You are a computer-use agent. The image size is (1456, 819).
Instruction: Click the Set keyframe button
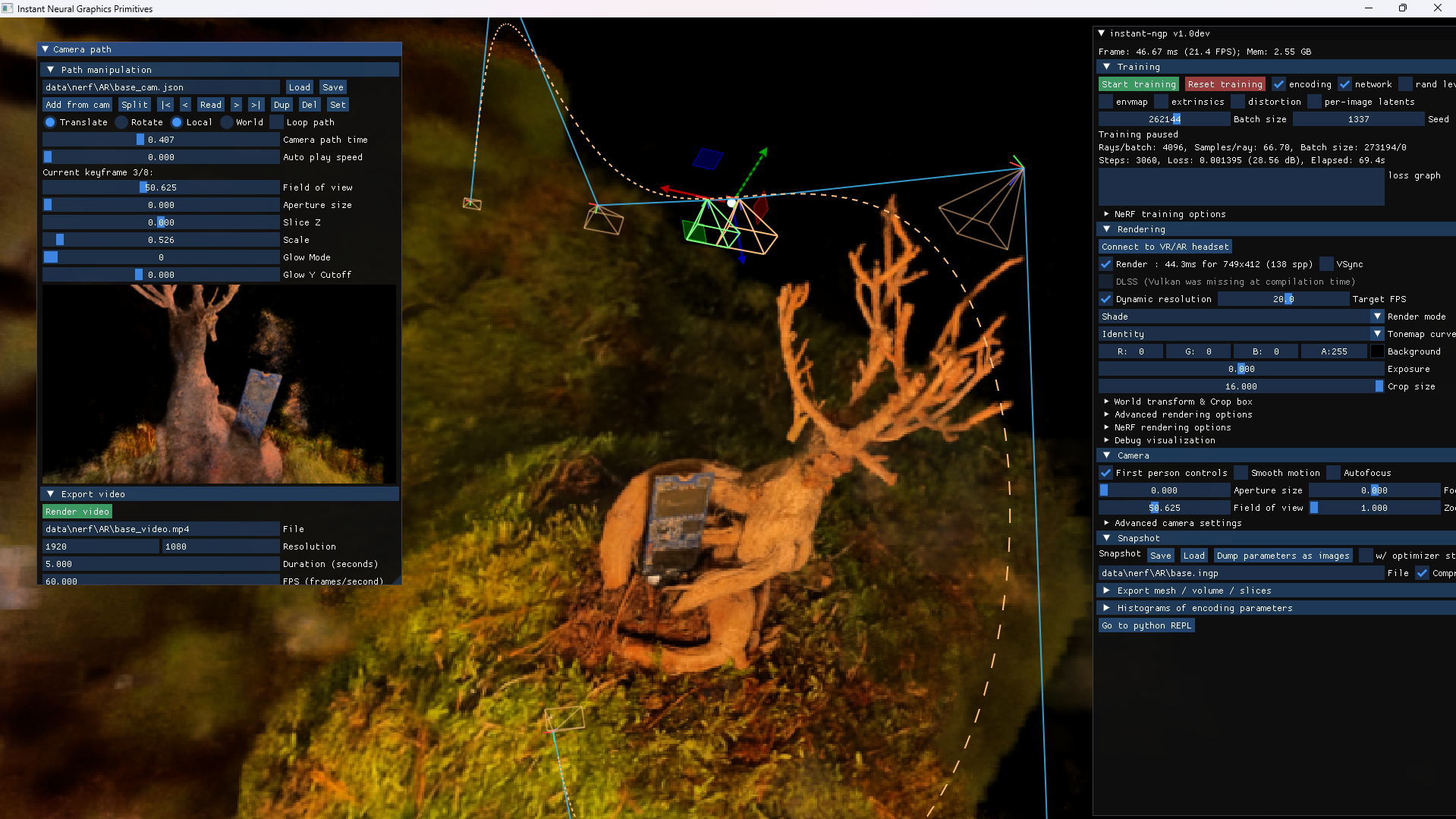coord(338,105)
